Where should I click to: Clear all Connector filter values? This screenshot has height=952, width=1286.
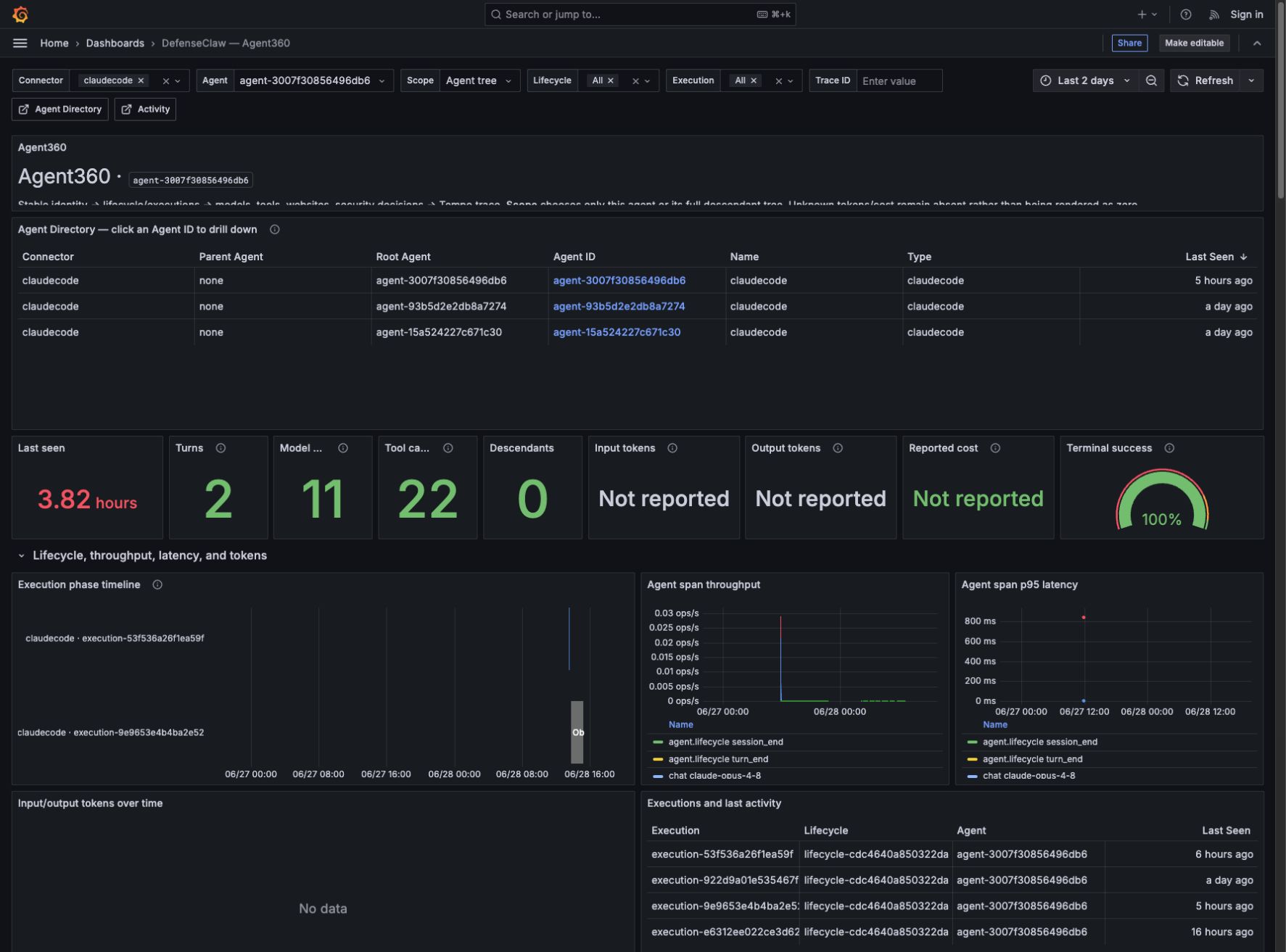pyautogui.click(x=165, y=81)
